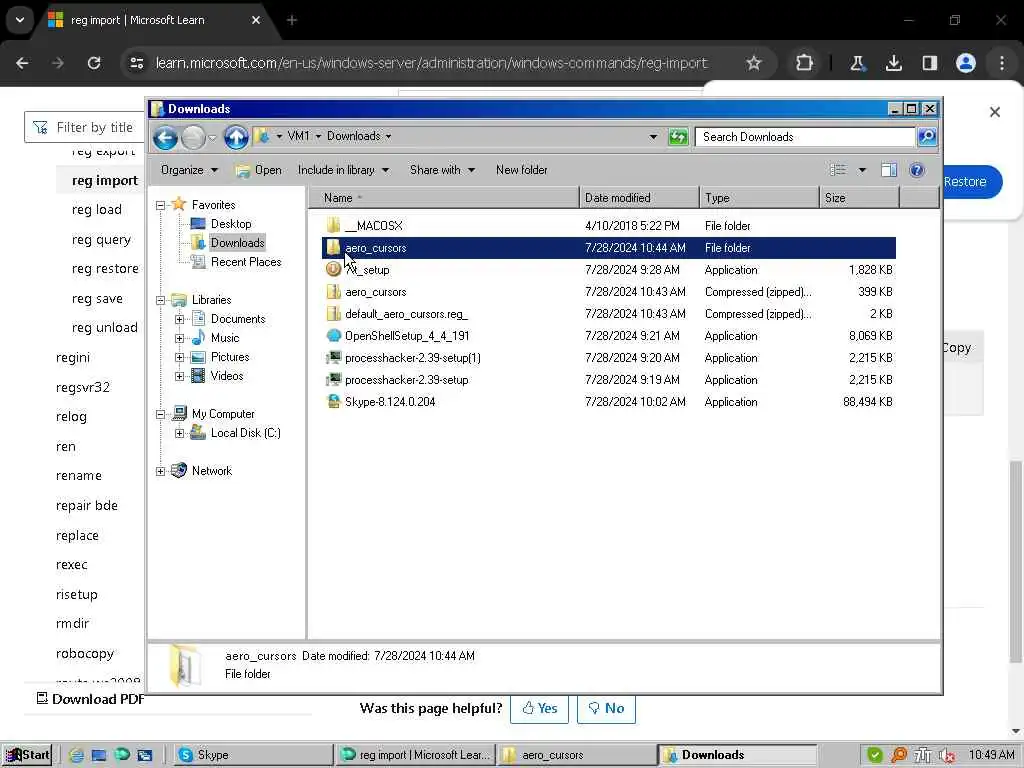Reload the page in Chrome
The height and width of the screenshot is (768, 1024).
[x=94, y=63]
